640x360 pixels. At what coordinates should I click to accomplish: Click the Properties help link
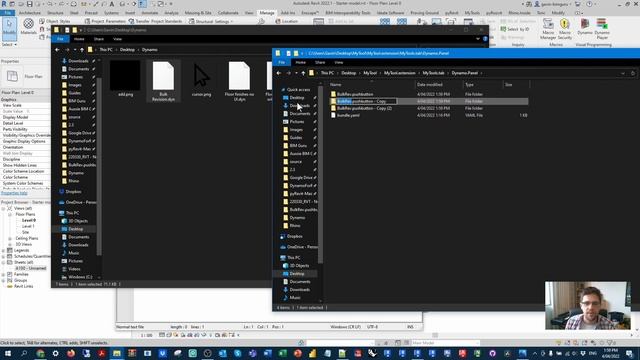[x=14, y=193]
